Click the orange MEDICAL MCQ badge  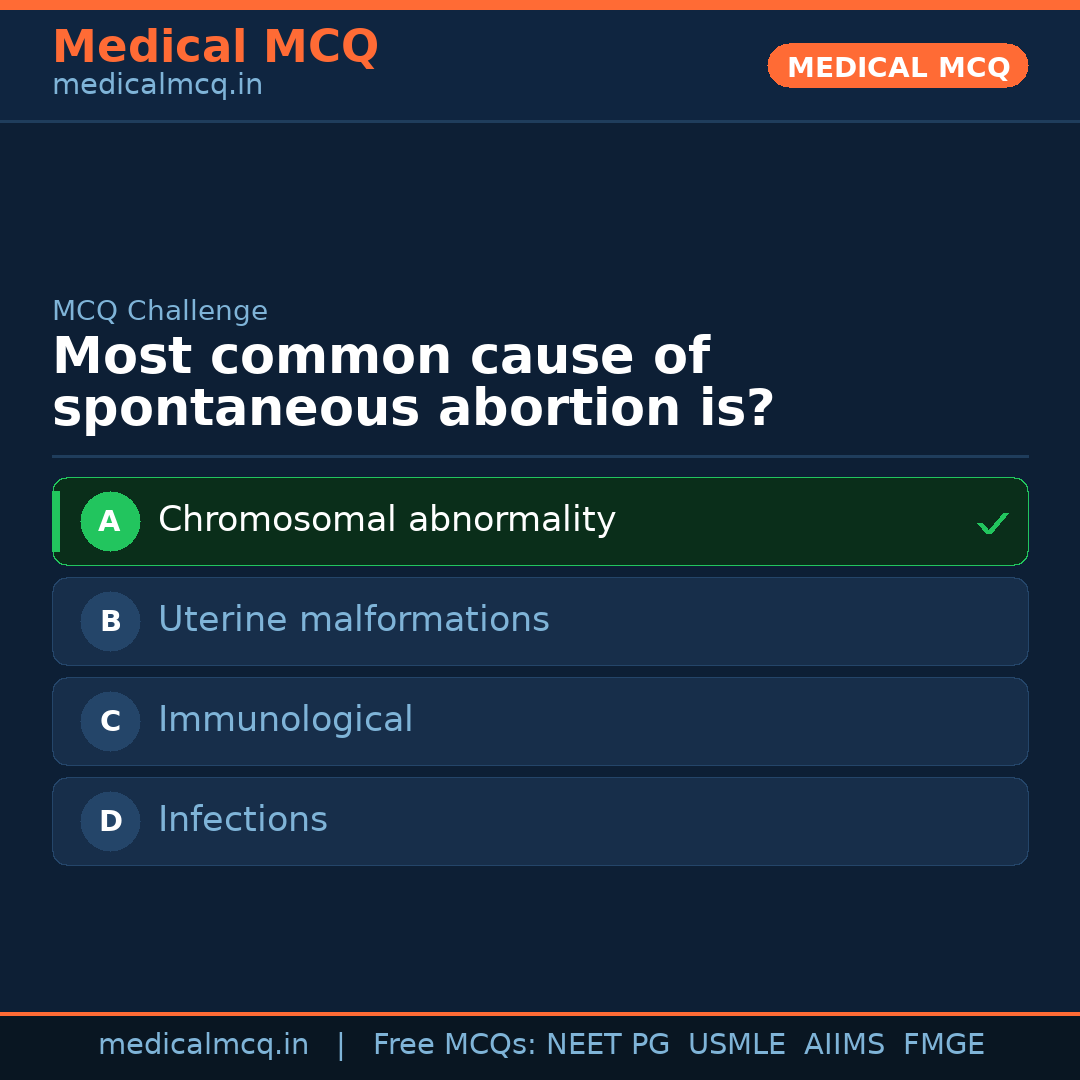point(897,67)
